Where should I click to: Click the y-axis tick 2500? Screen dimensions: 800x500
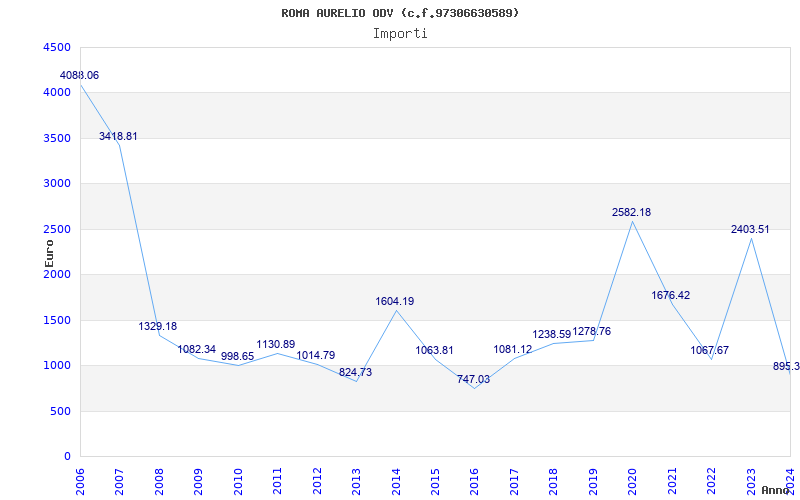[x=58, y=229]
